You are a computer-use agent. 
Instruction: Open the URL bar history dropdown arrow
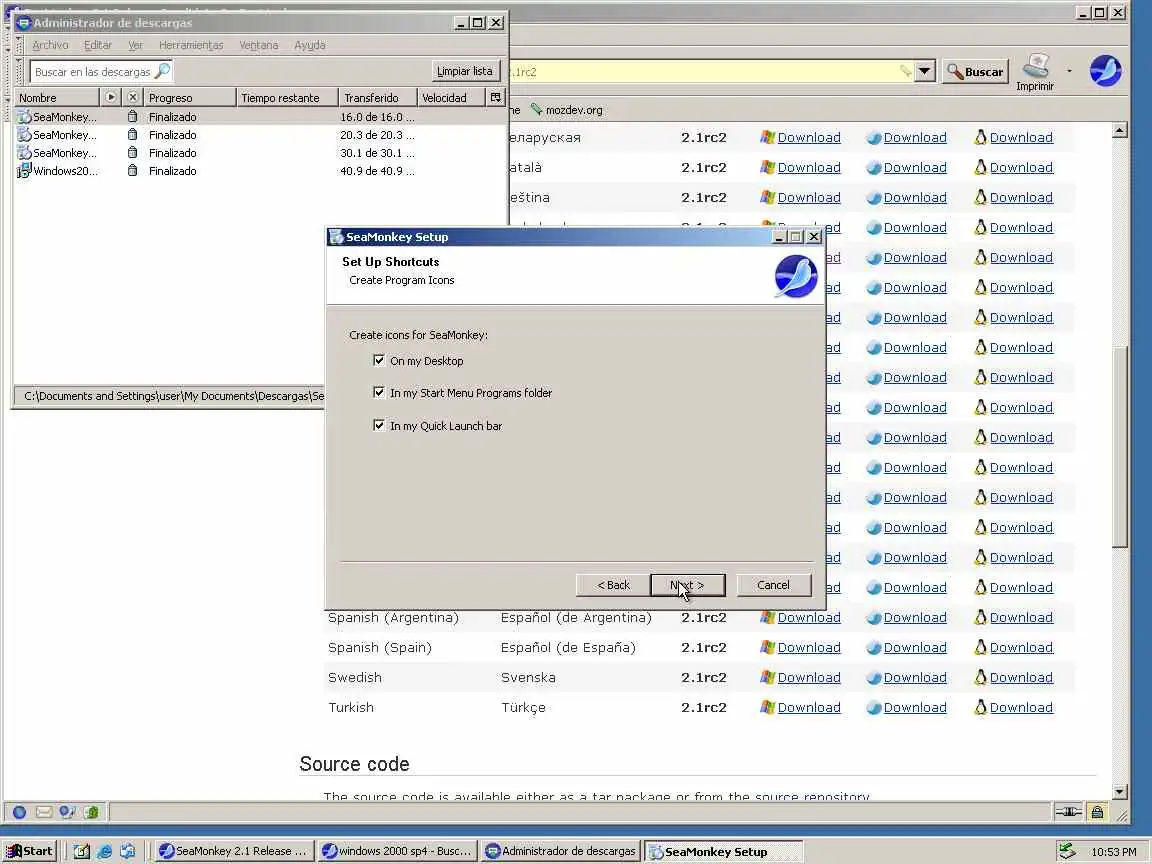click(x=925, y=71)
